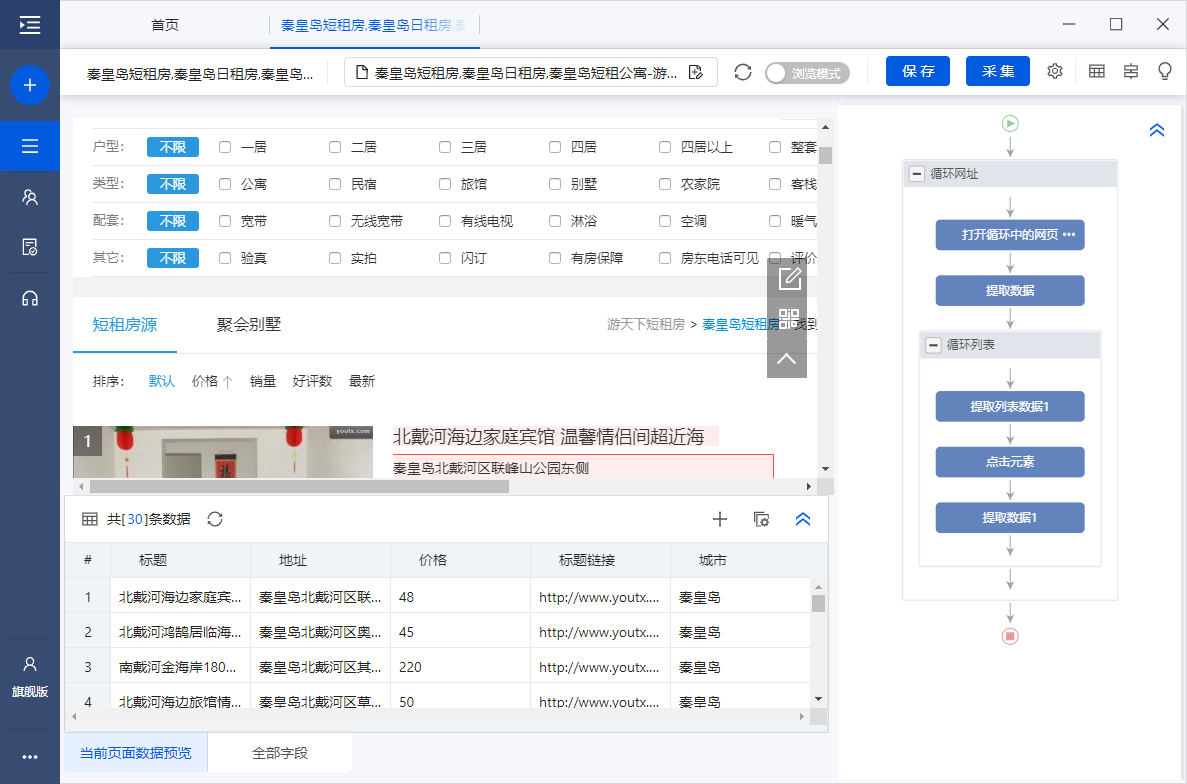Click the lightbulb tips icon
This screenshot has width=1187, height=784.
click(x=1164, y=72)
